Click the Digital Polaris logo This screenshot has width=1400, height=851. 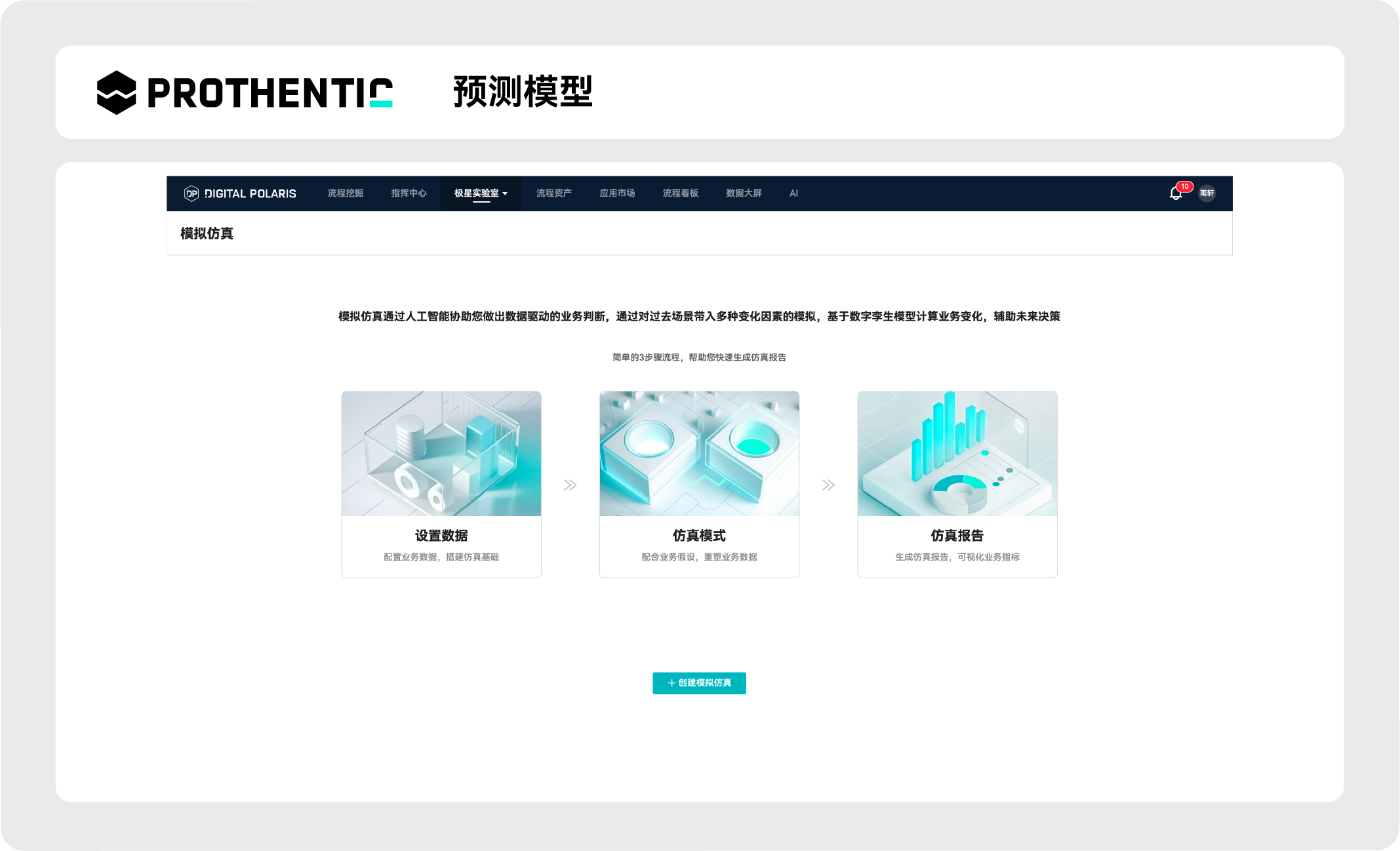(240, 193)
